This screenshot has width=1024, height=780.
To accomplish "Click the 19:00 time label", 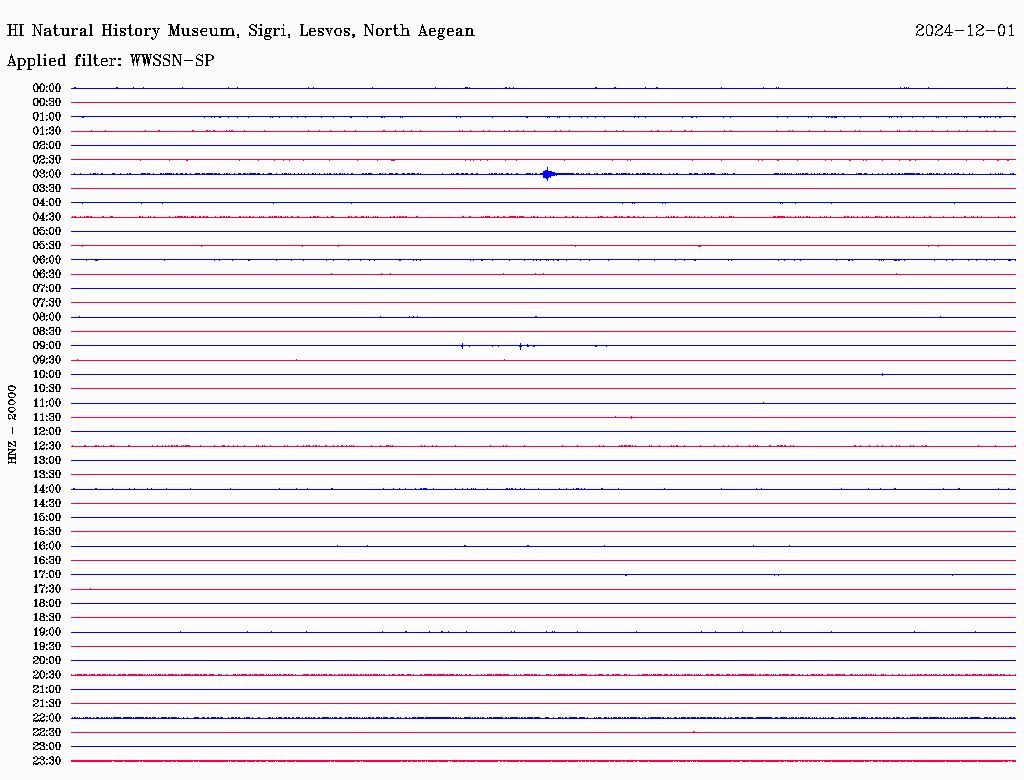I will pyautogui.click(x=47, y=632).
